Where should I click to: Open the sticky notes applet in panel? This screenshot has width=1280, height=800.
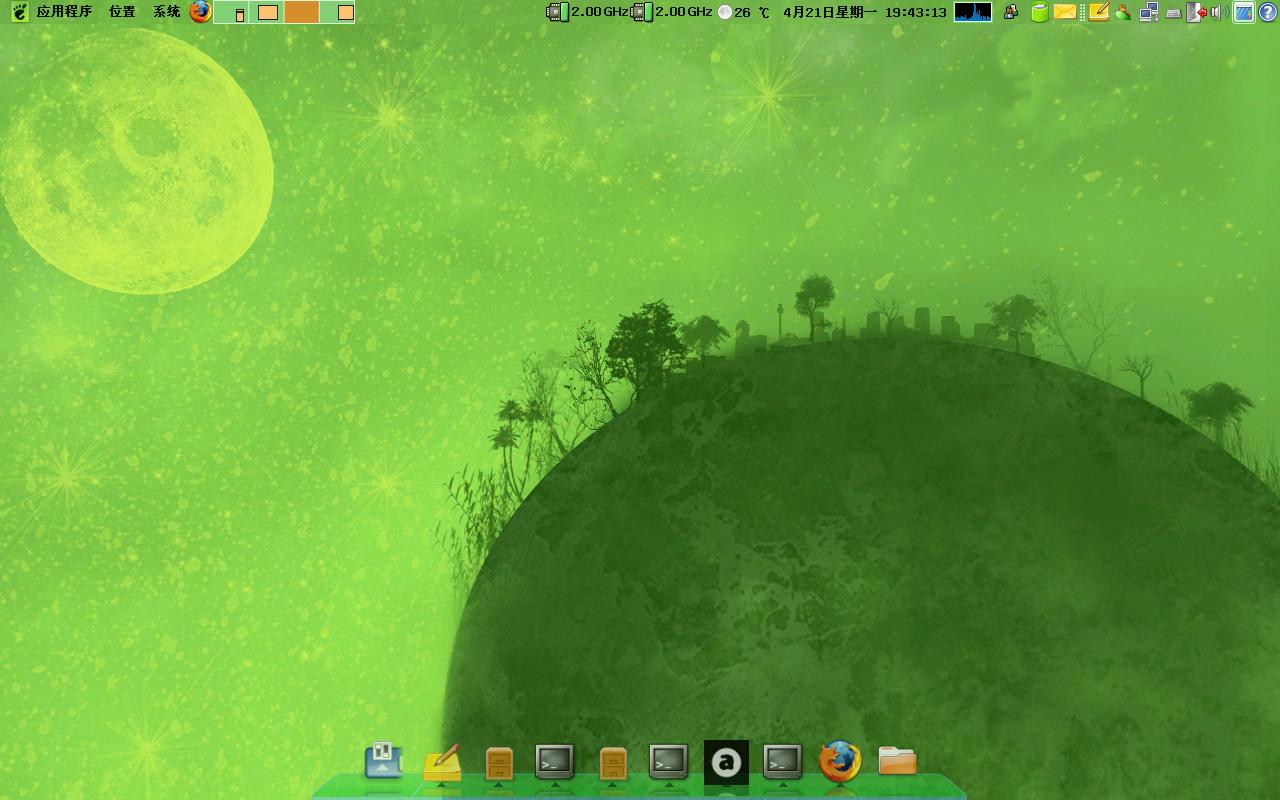click(x=1099, y=12)
